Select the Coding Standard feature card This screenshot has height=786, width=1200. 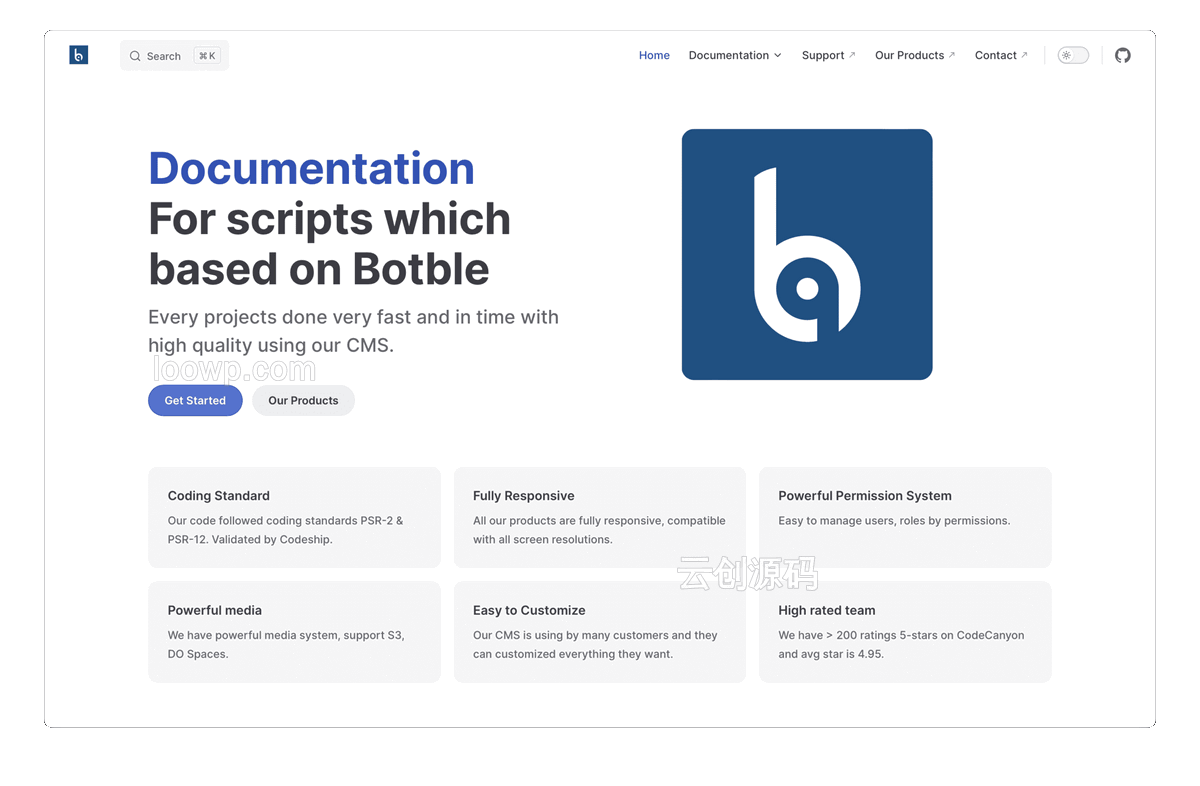pyautogui.click(x=294, y=517)
